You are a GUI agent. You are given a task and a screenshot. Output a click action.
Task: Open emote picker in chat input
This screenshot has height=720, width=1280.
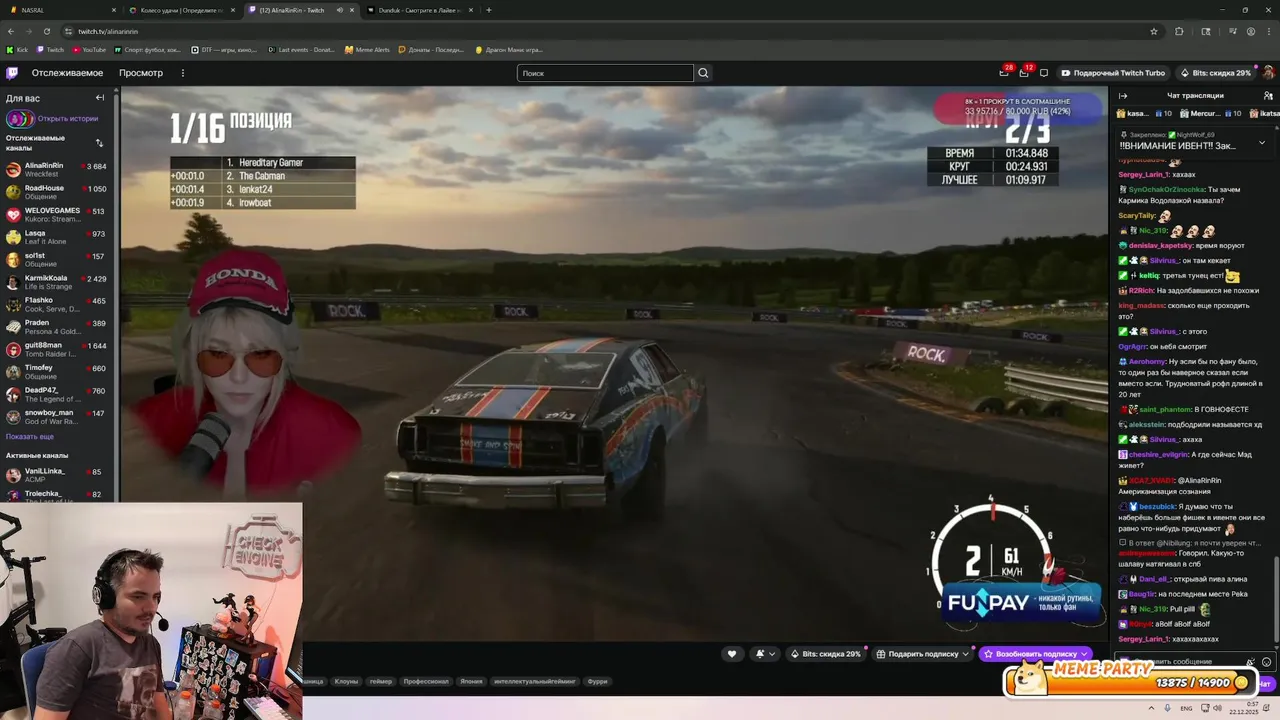[1266, 662]
